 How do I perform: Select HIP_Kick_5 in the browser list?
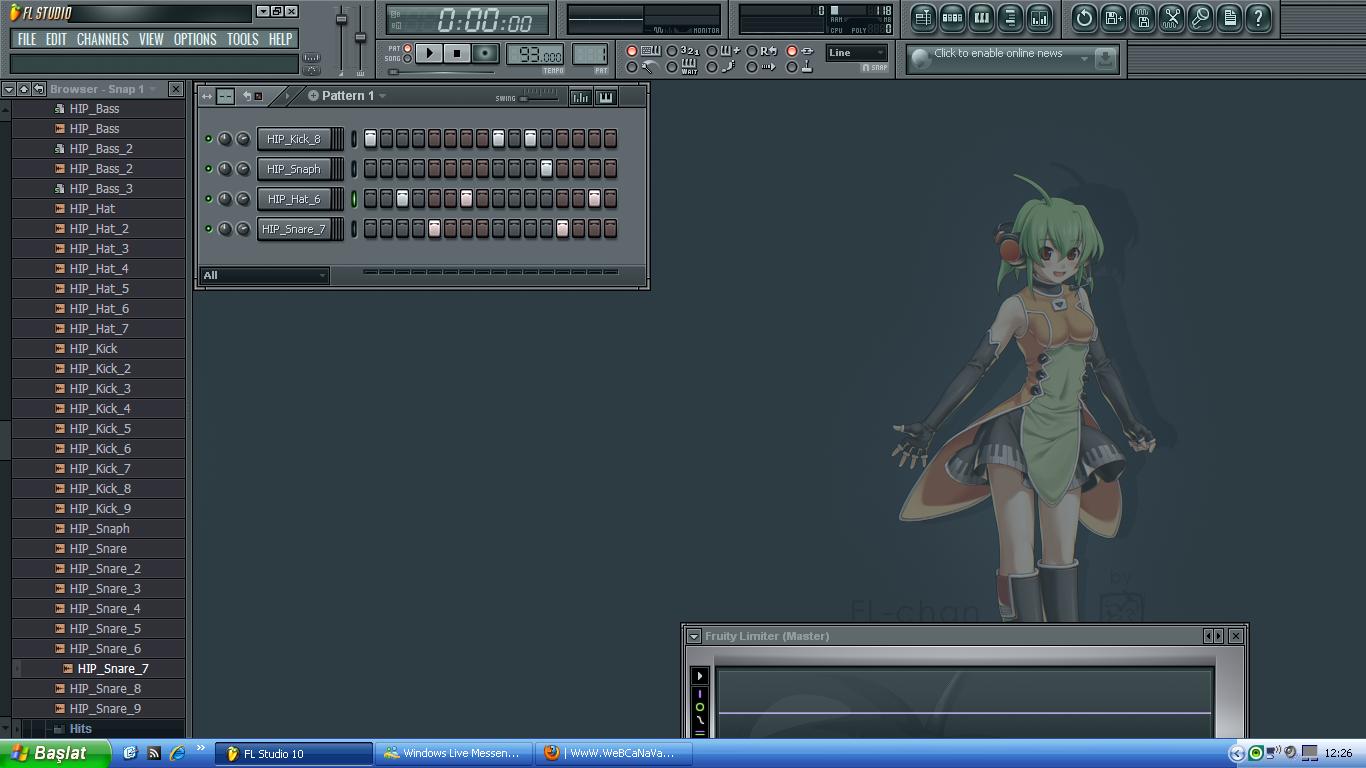(x=100, y=428)
